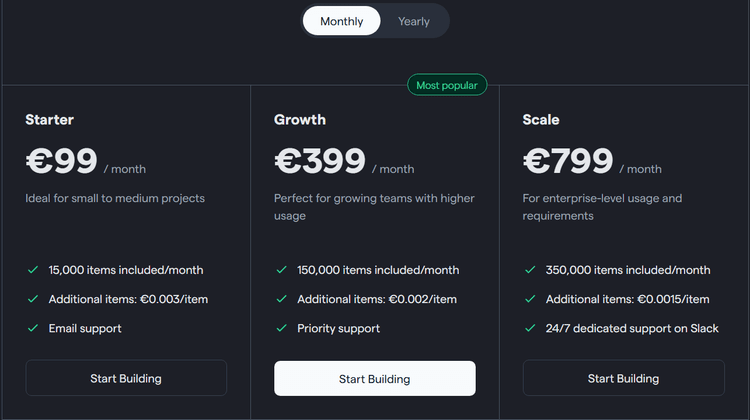Click checkmark next to 24/7 dedicated support
This screenshot has width=750, height=420.
coord(530,328)
